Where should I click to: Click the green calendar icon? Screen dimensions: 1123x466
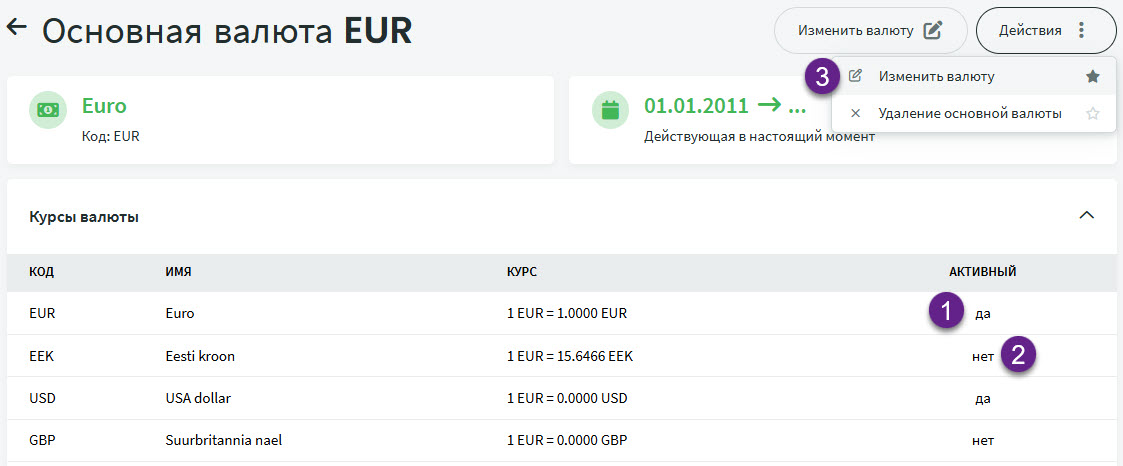610,110
